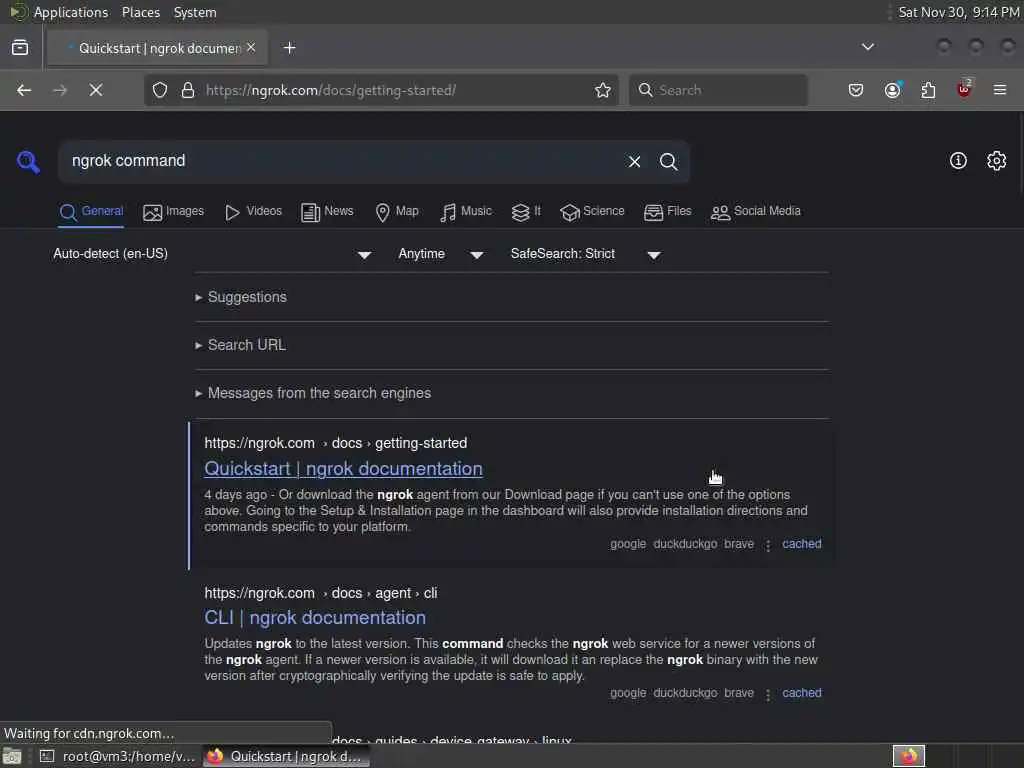
Task: Click brave label under Quickstart result
Action: tap(739, 544)
